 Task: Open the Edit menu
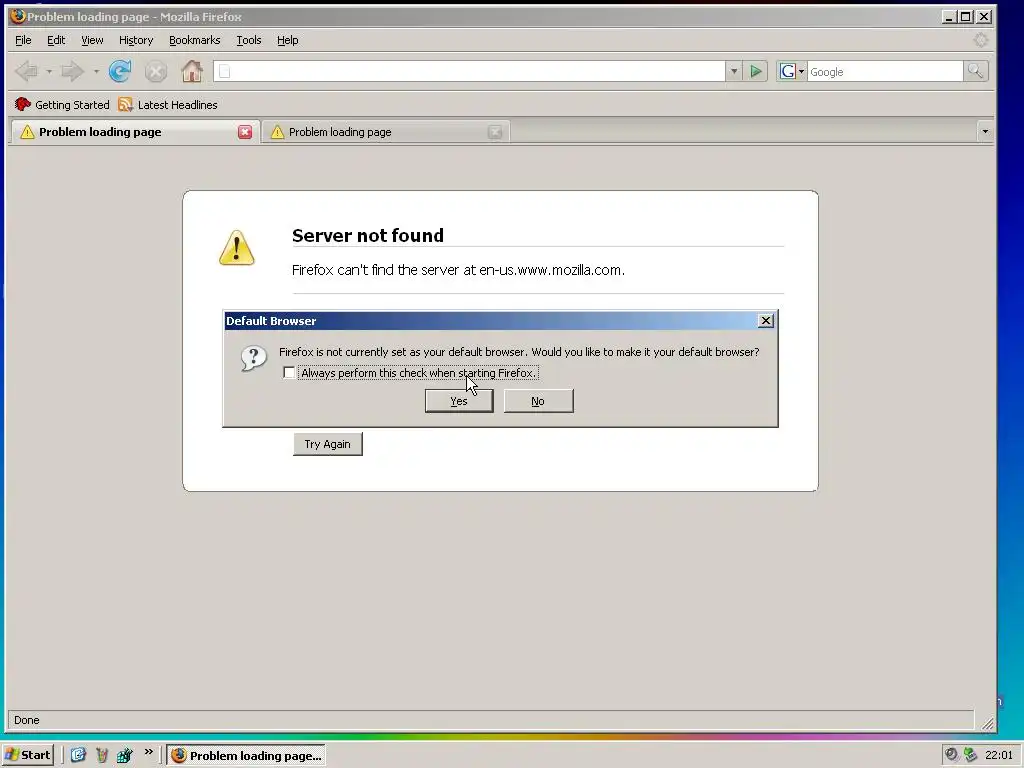click(x=56, y=40)
